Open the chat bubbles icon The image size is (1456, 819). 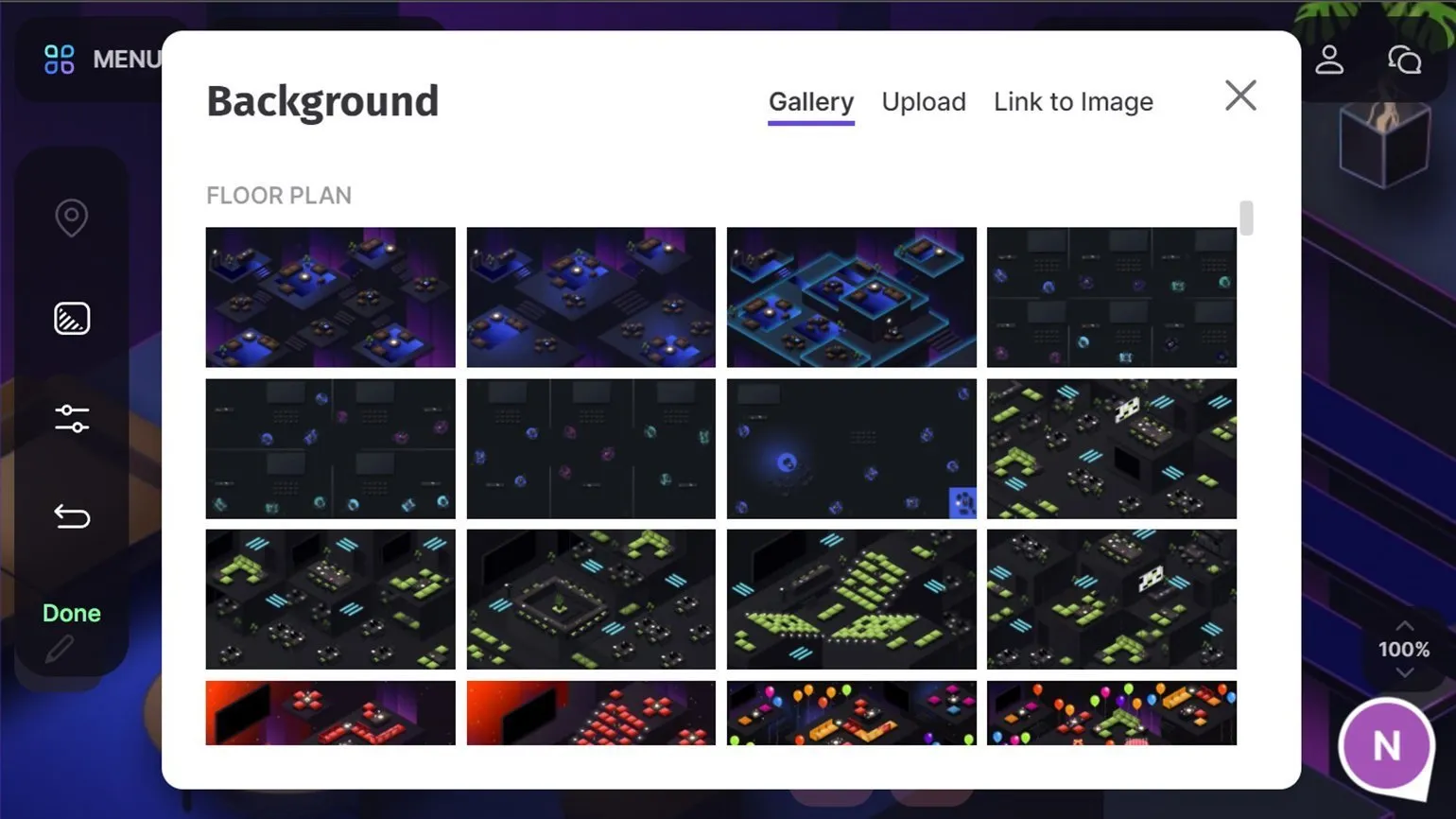[x=1404, y=60]
